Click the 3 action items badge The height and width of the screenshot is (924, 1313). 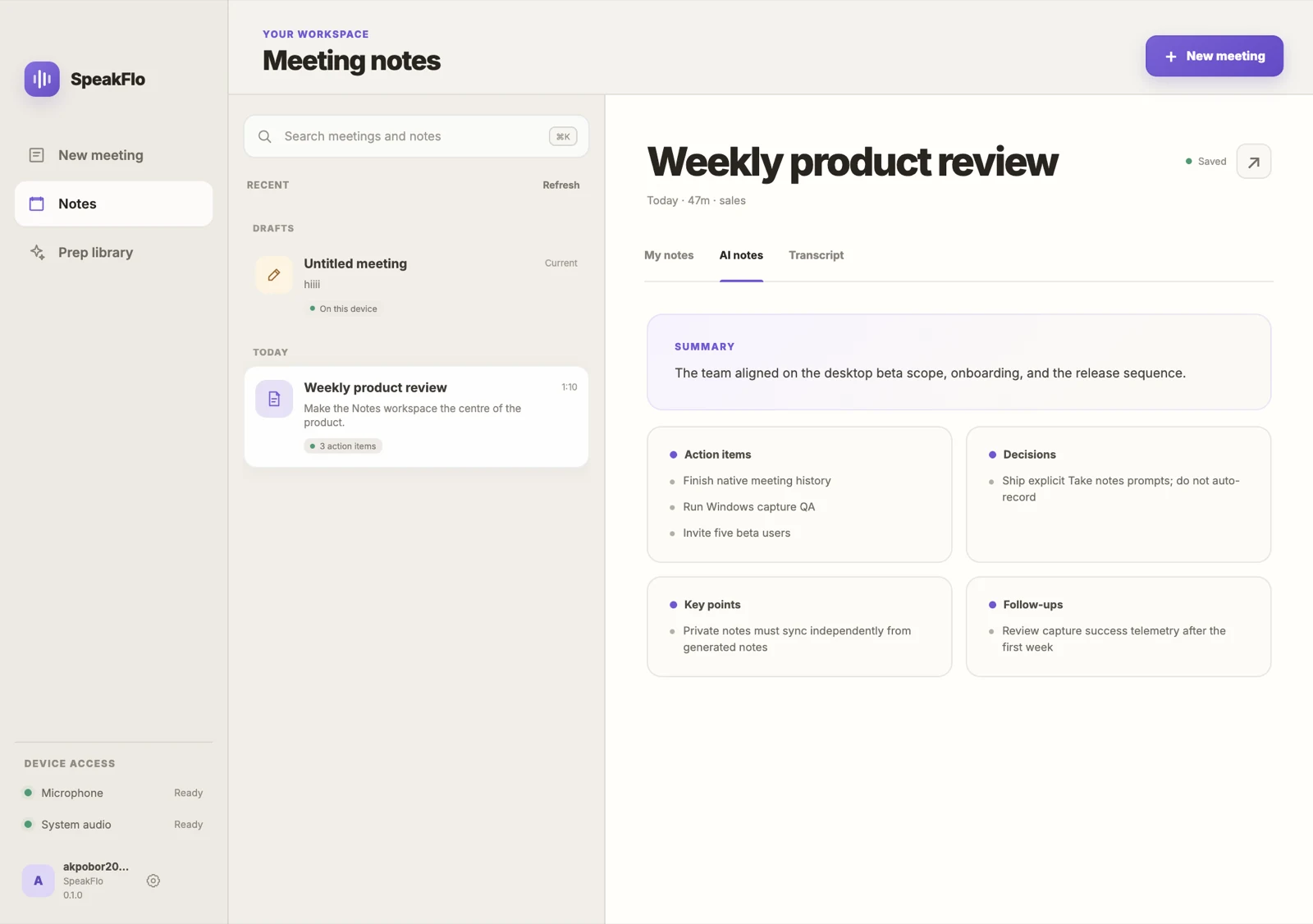coord(343,446)
